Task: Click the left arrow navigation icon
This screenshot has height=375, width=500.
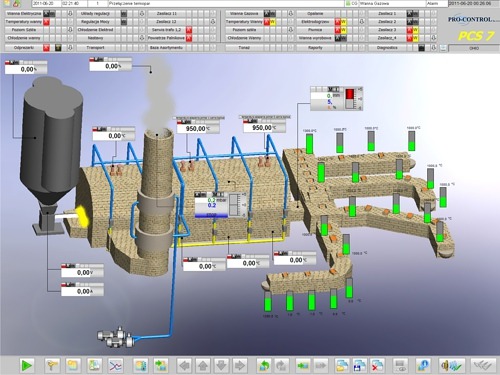Action: [x=184, y=366]
